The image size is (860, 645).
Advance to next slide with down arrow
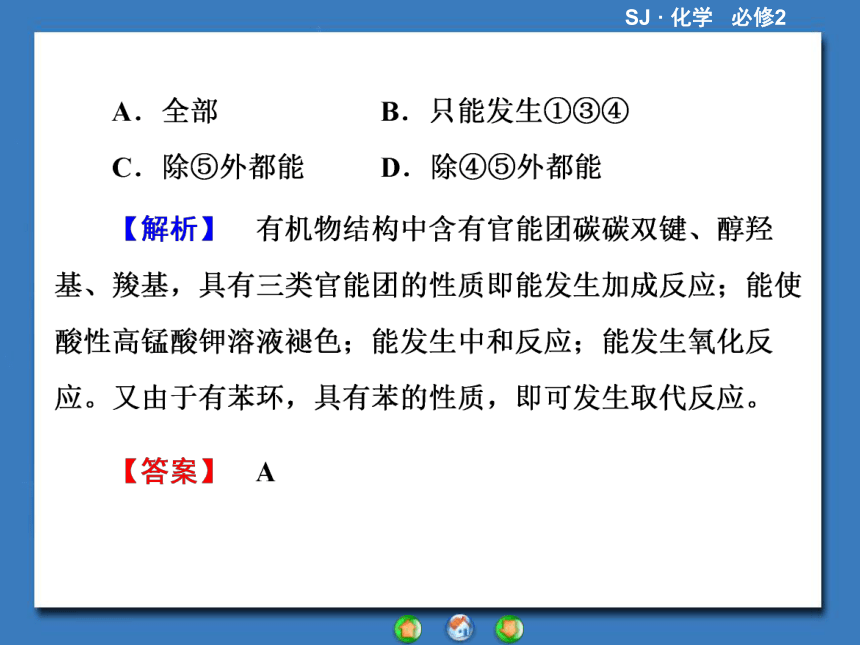pos(510,629)
